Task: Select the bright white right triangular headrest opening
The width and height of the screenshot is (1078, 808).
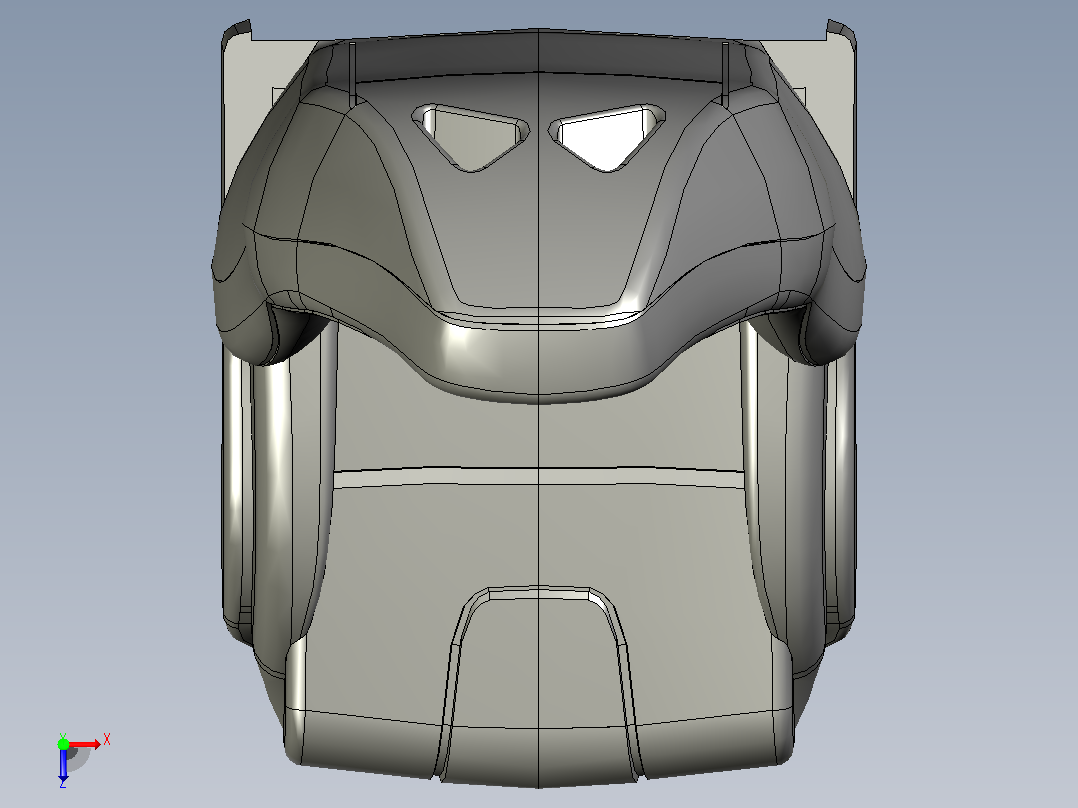Action: 606,137
